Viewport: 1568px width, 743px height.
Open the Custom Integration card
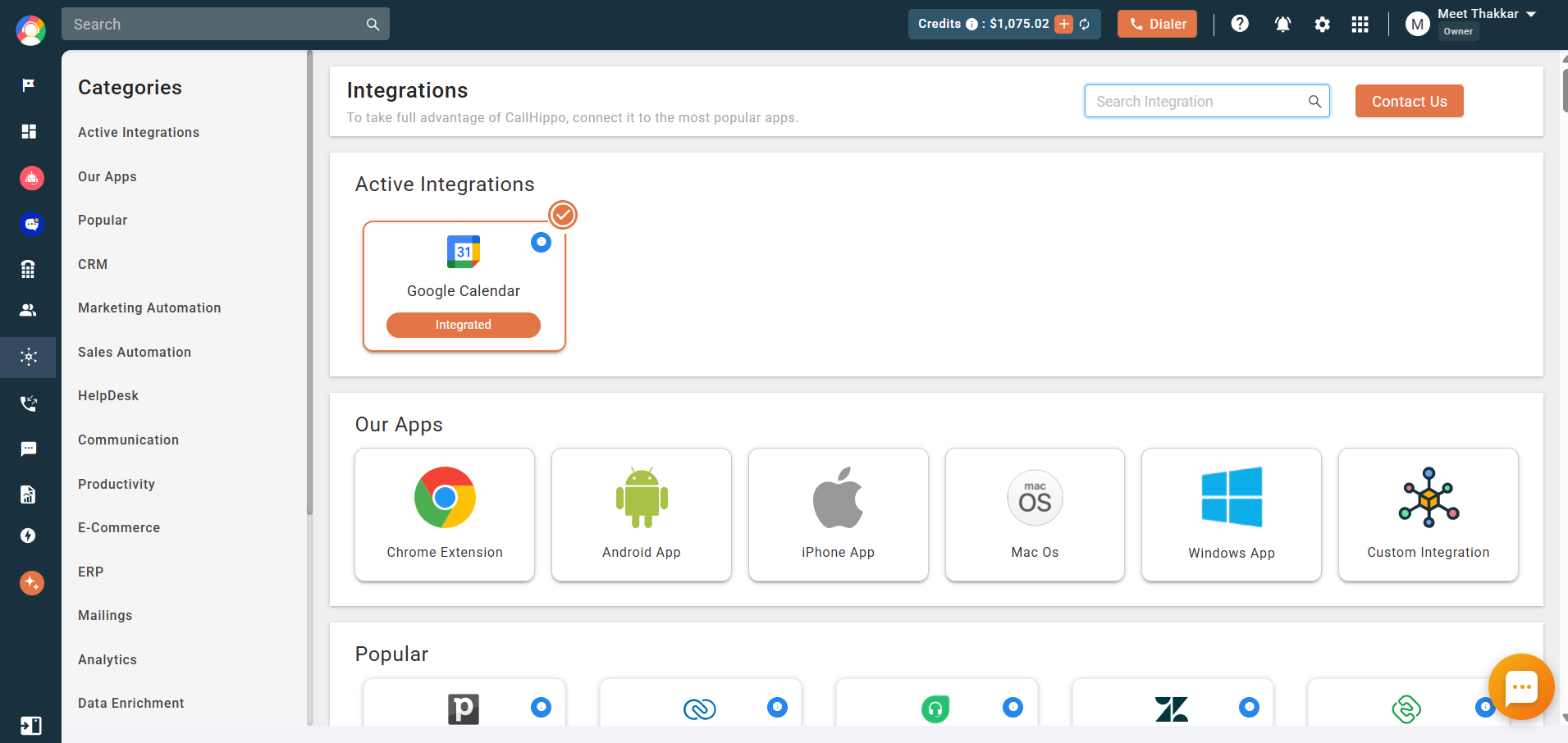1429,514
